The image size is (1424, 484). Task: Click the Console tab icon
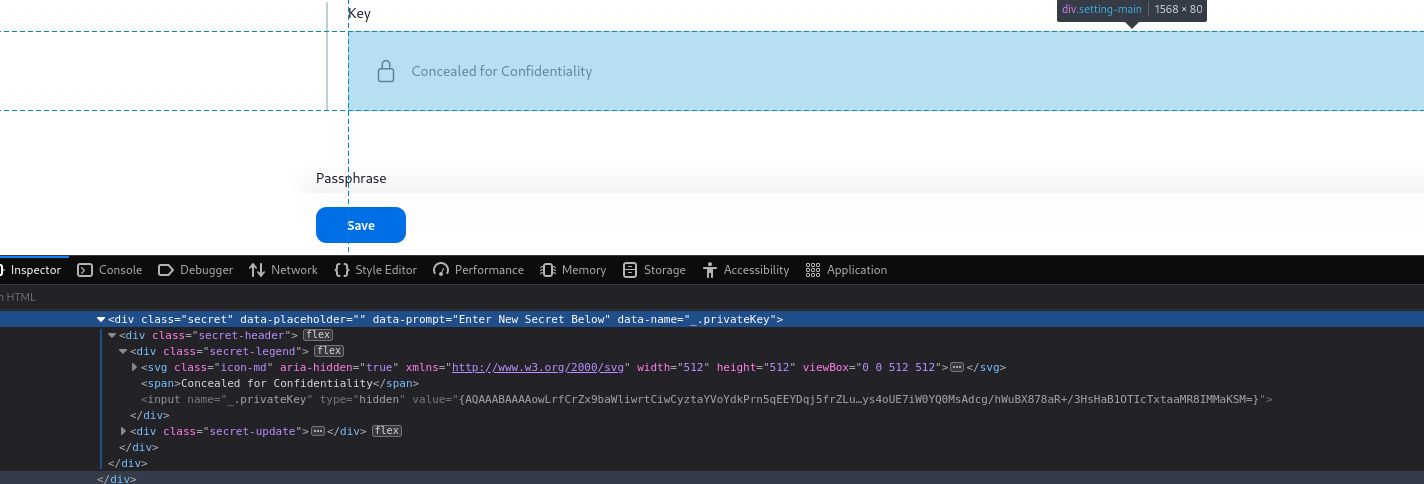pos(86,270)
